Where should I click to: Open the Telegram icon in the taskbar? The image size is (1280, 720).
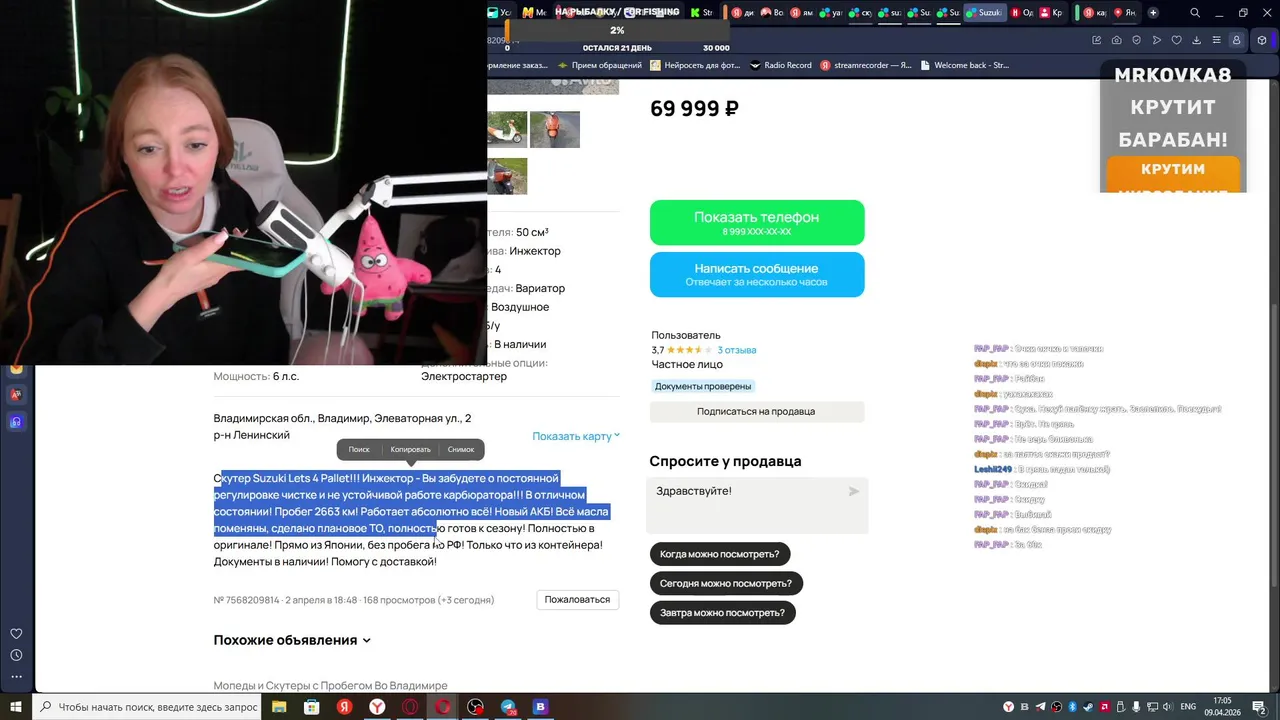click(508, 707)
